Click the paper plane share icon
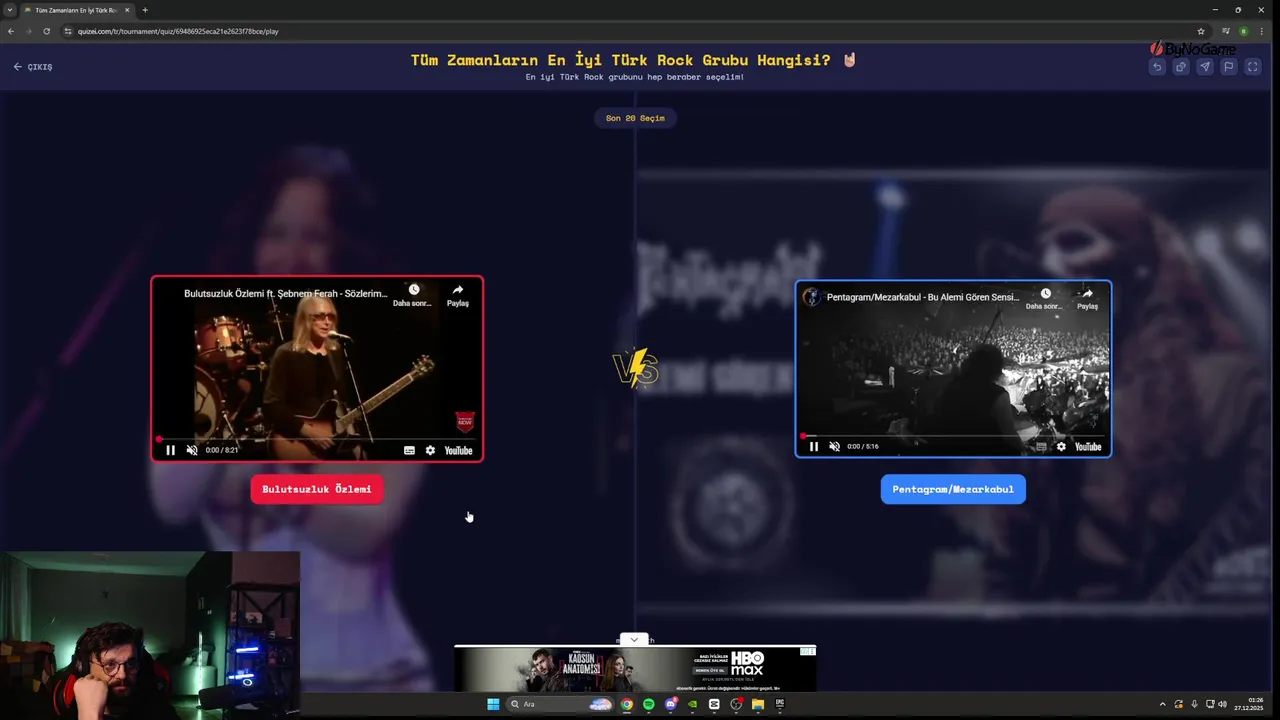 [1205, 67]
